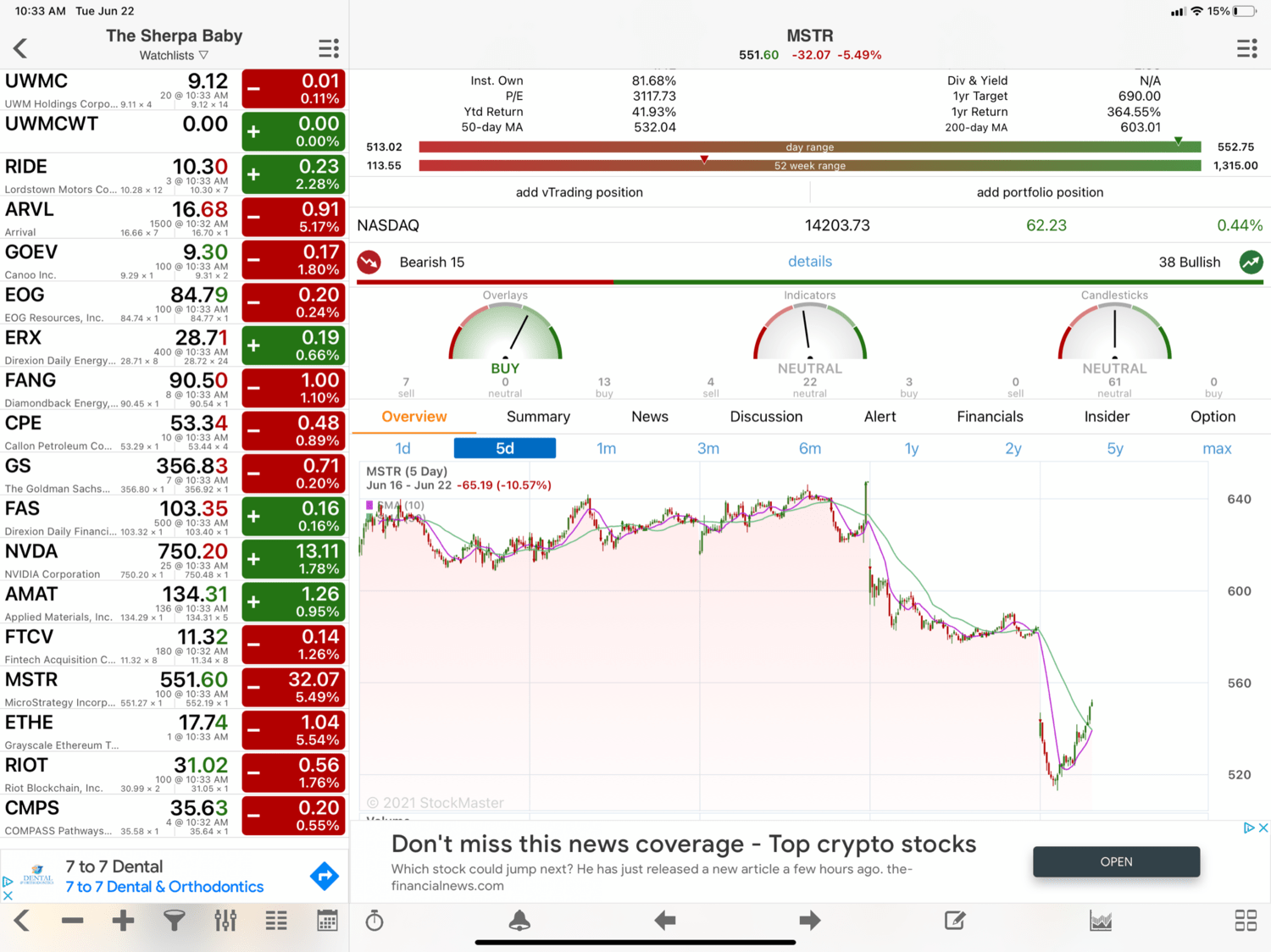Click the 52 week range bar
The image size is (1271, 952).
pos(809,166)
